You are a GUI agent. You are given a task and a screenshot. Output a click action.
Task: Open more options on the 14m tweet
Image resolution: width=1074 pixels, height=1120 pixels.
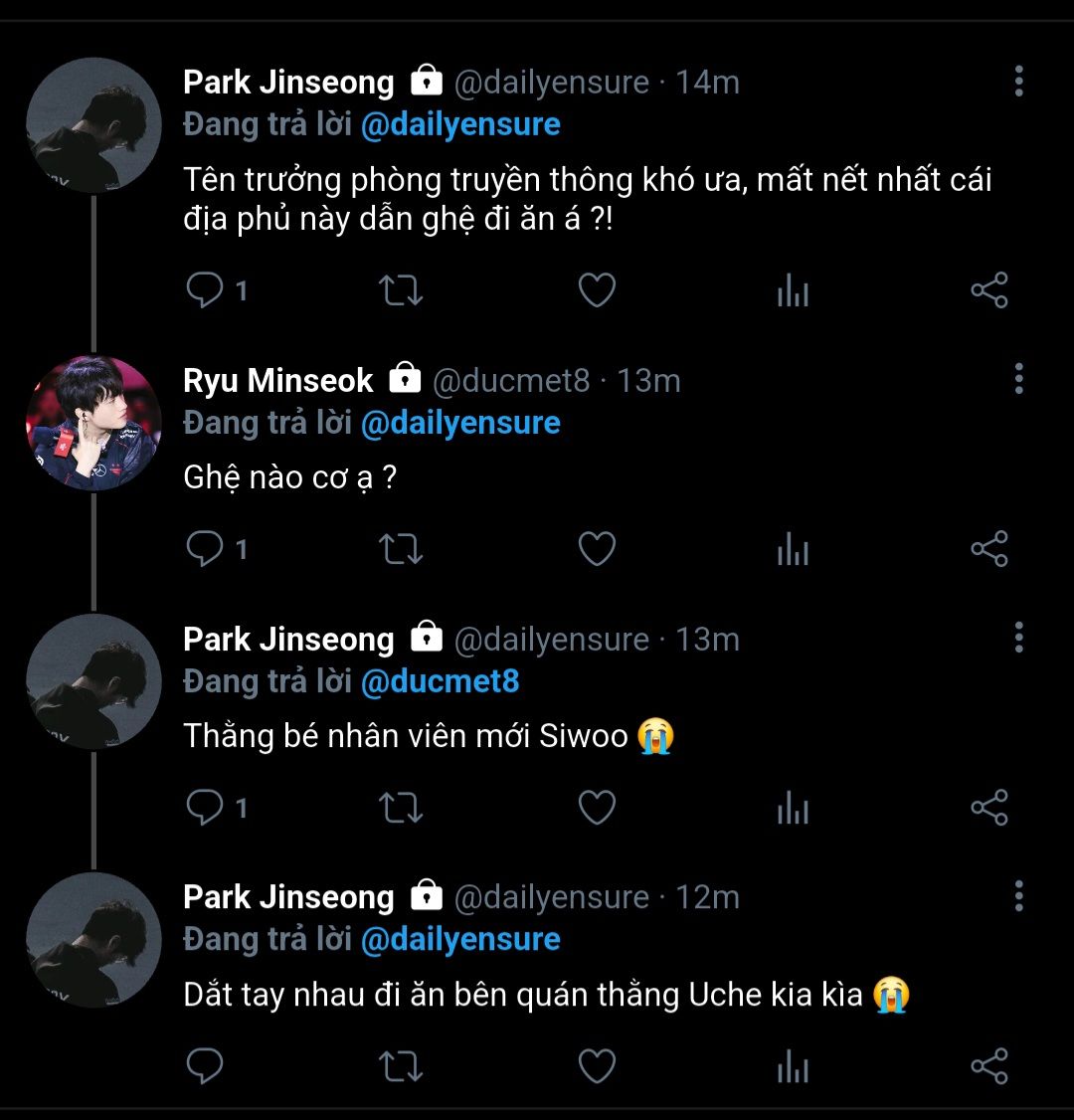point(1018,82)
